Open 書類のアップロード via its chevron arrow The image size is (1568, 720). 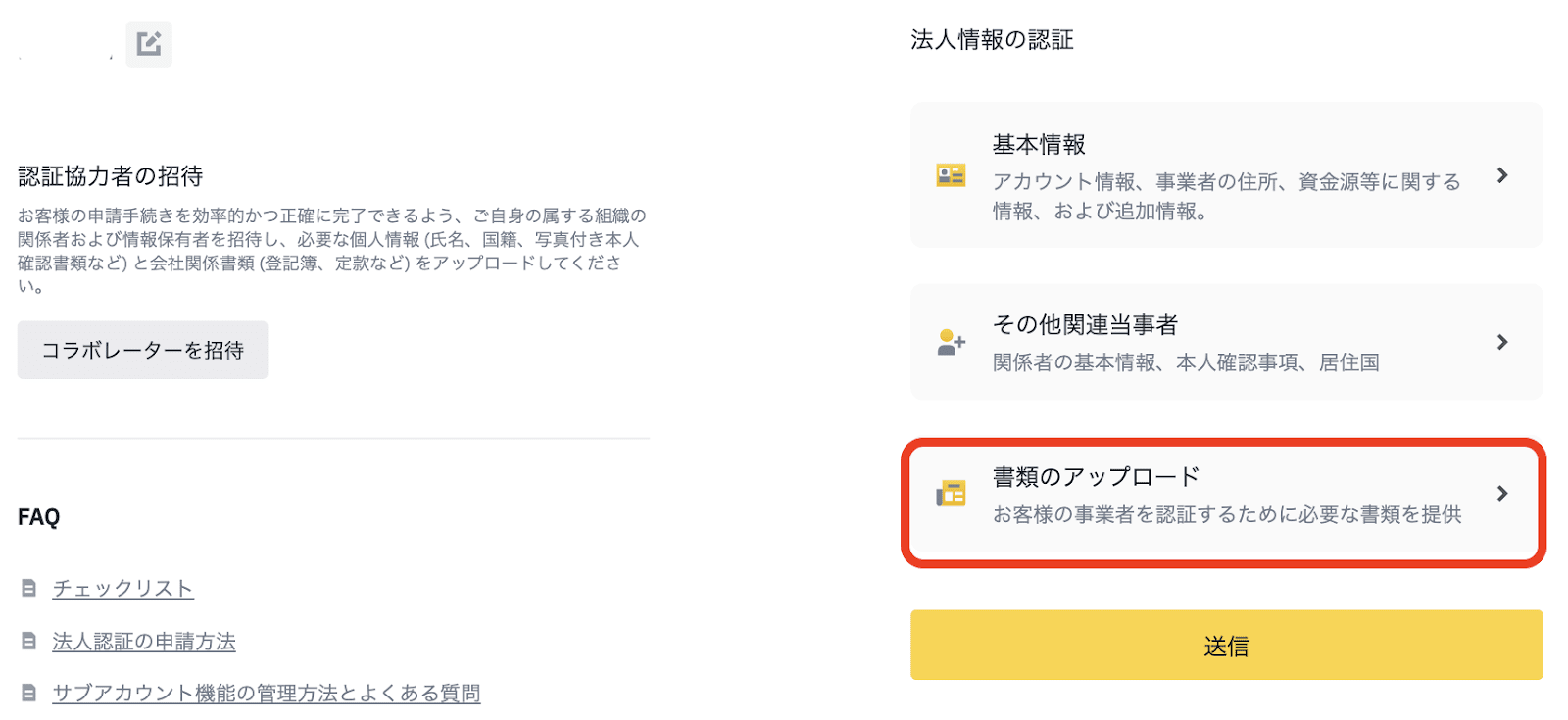pos(1501,494)
